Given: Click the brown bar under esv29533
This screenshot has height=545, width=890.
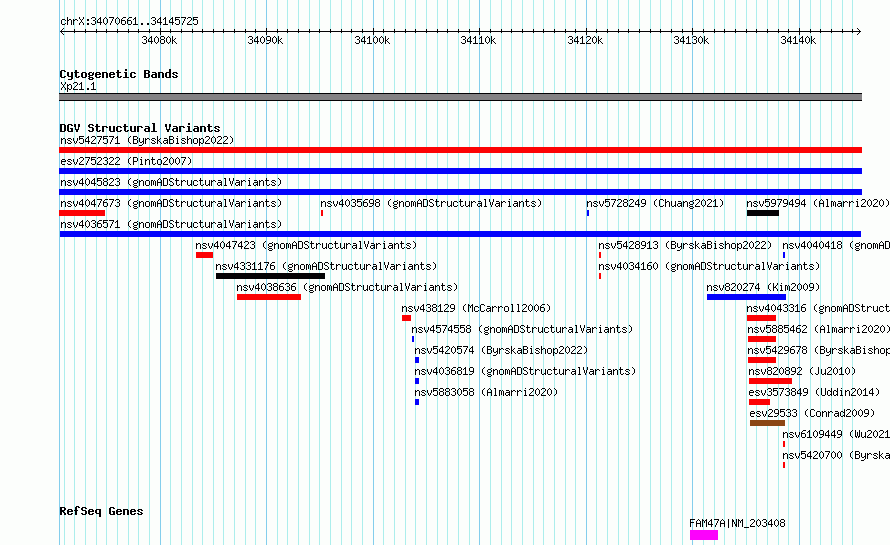Looking at the screenshot, I should coord(767,423).
